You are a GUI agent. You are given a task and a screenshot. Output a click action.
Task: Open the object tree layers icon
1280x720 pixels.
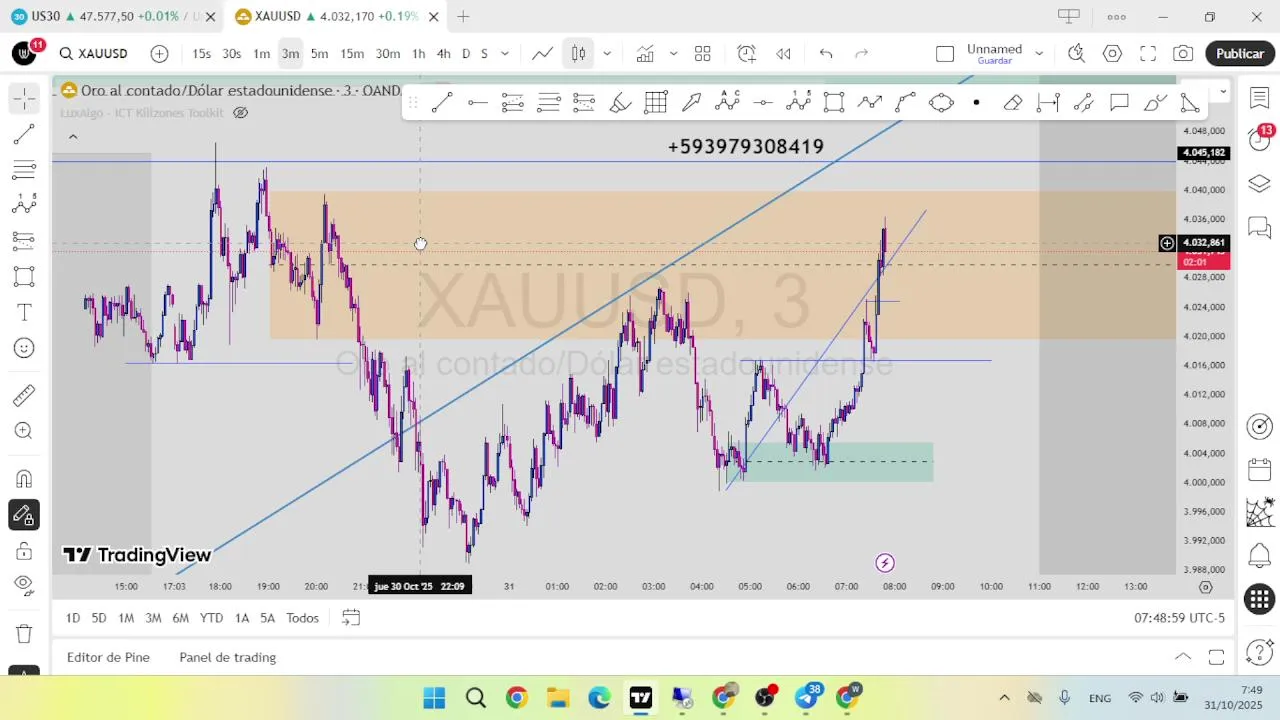(1259, 184)
